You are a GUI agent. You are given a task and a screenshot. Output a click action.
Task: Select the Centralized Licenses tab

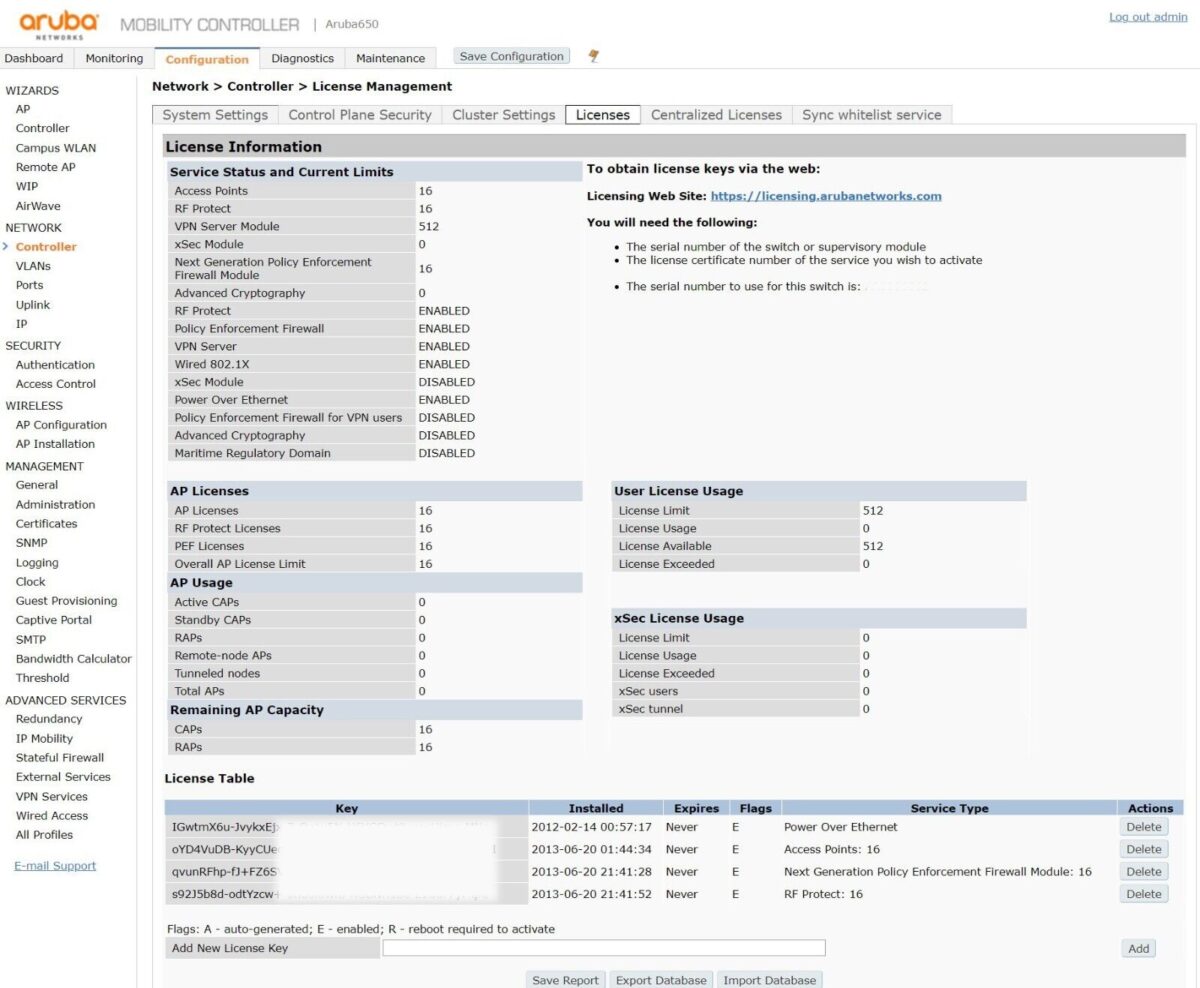click(716, 115)
